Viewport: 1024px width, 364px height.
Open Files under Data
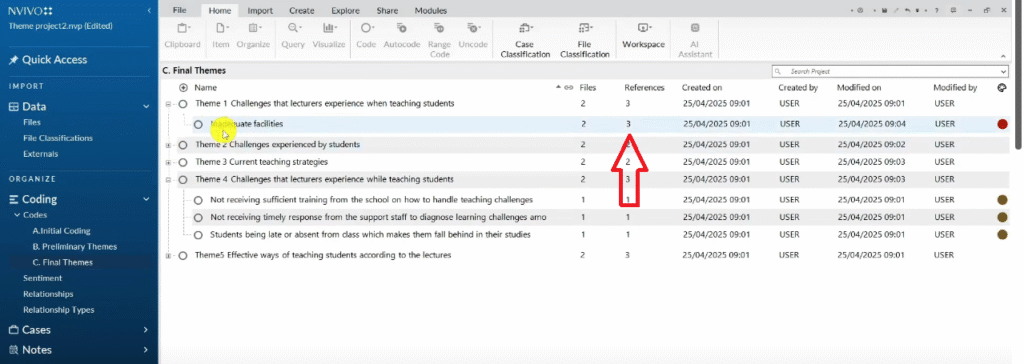[x=32, y=122]
